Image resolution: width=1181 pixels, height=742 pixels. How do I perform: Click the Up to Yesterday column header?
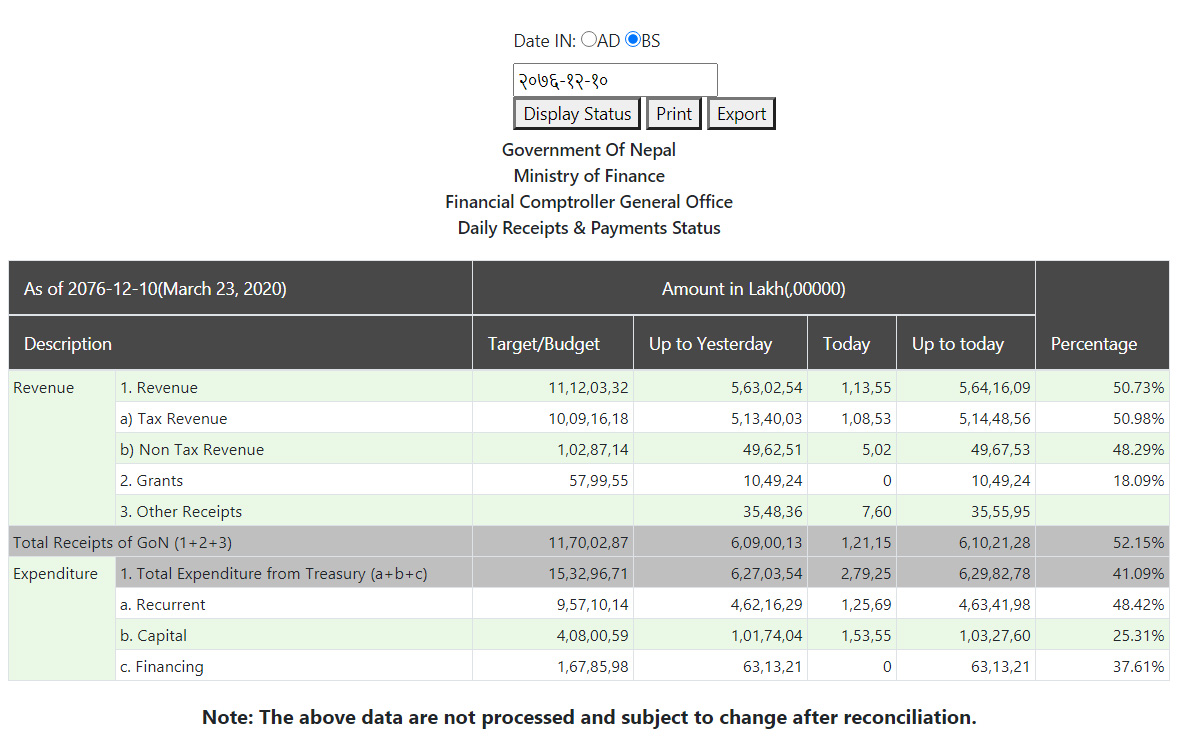(x=710, y=344)
